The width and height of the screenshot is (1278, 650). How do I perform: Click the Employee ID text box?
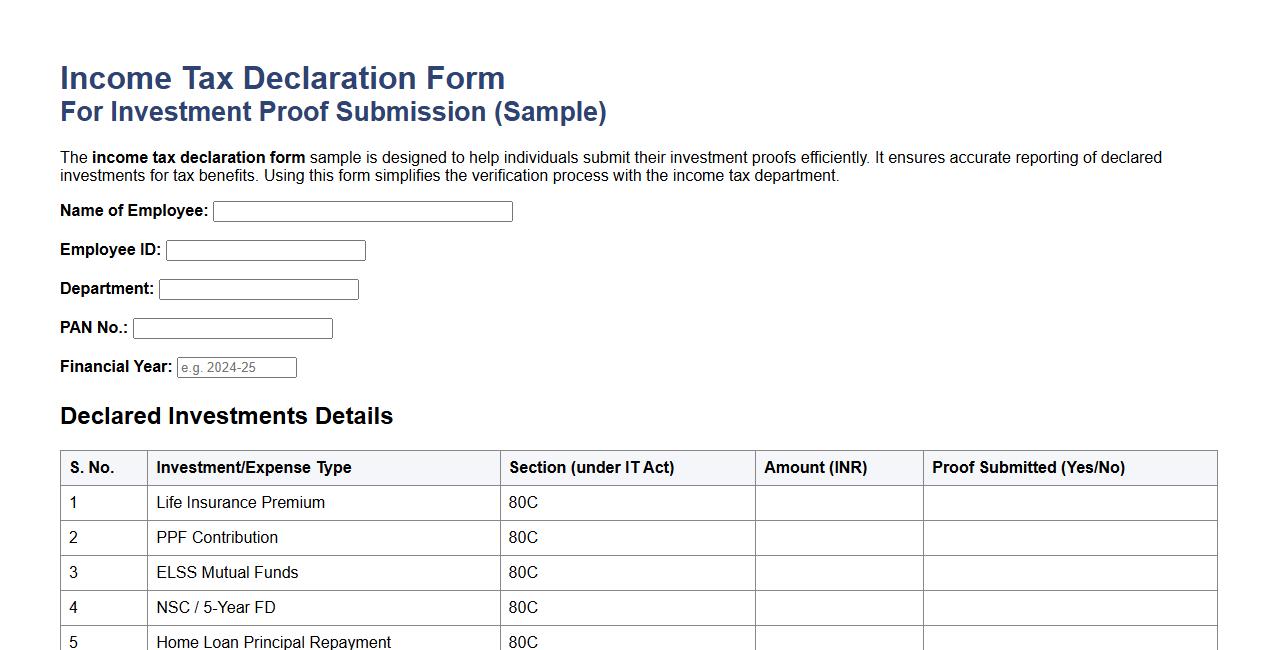click(x=265, y=250)
